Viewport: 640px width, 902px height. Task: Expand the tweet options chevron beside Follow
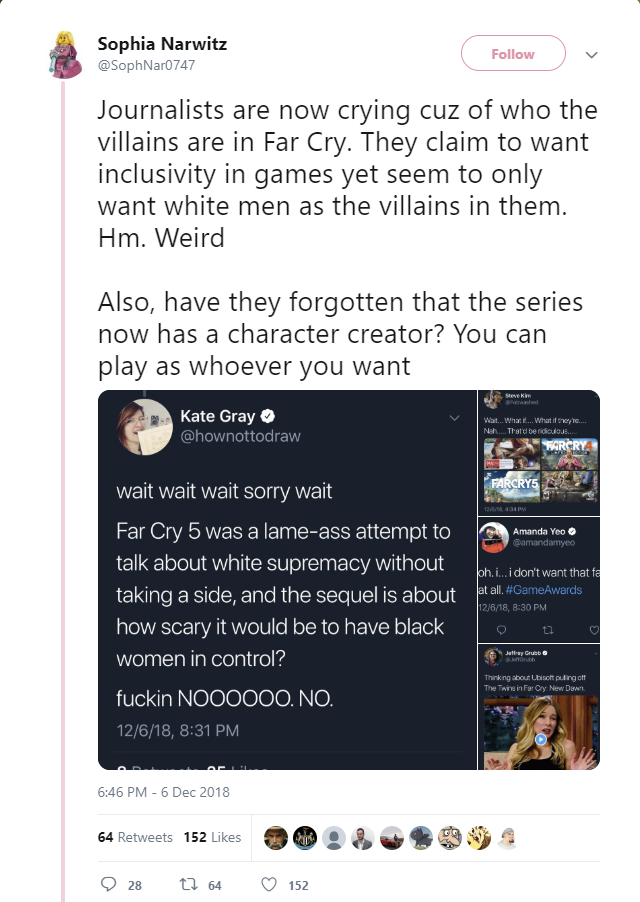point(591,55)
